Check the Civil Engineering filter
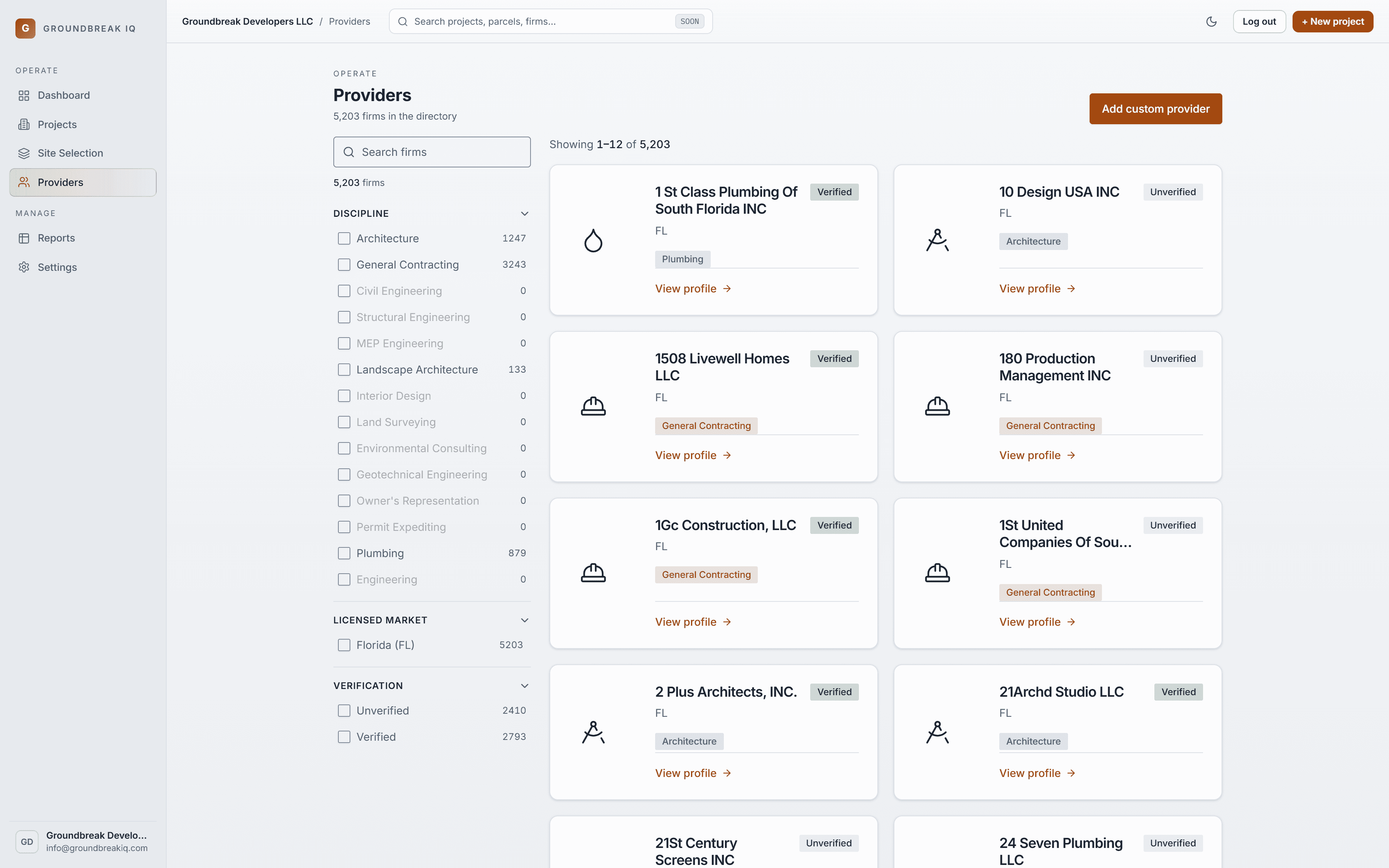This screenshot has width=1389, height=868. pos(344,291)
